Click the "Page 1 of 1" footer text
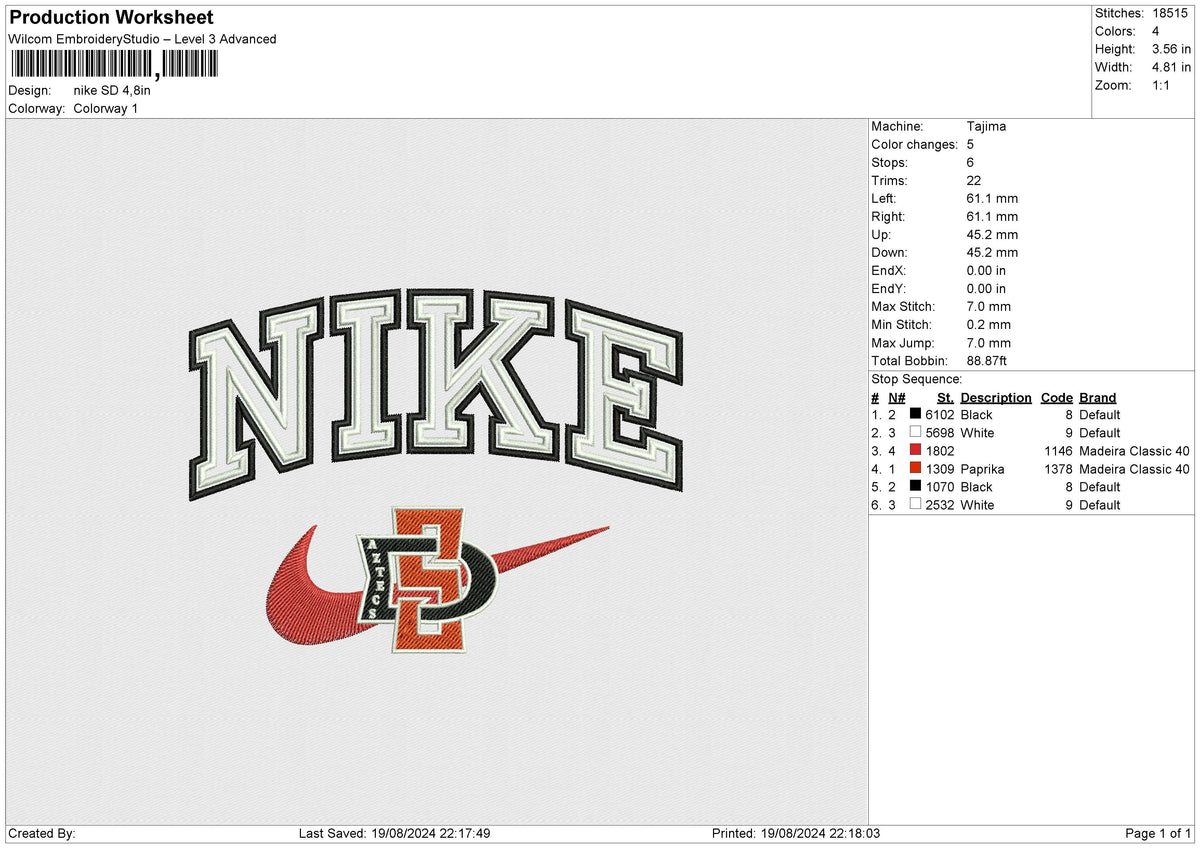This screenshot has height=848, width=1200. (x=1158, y=834)
